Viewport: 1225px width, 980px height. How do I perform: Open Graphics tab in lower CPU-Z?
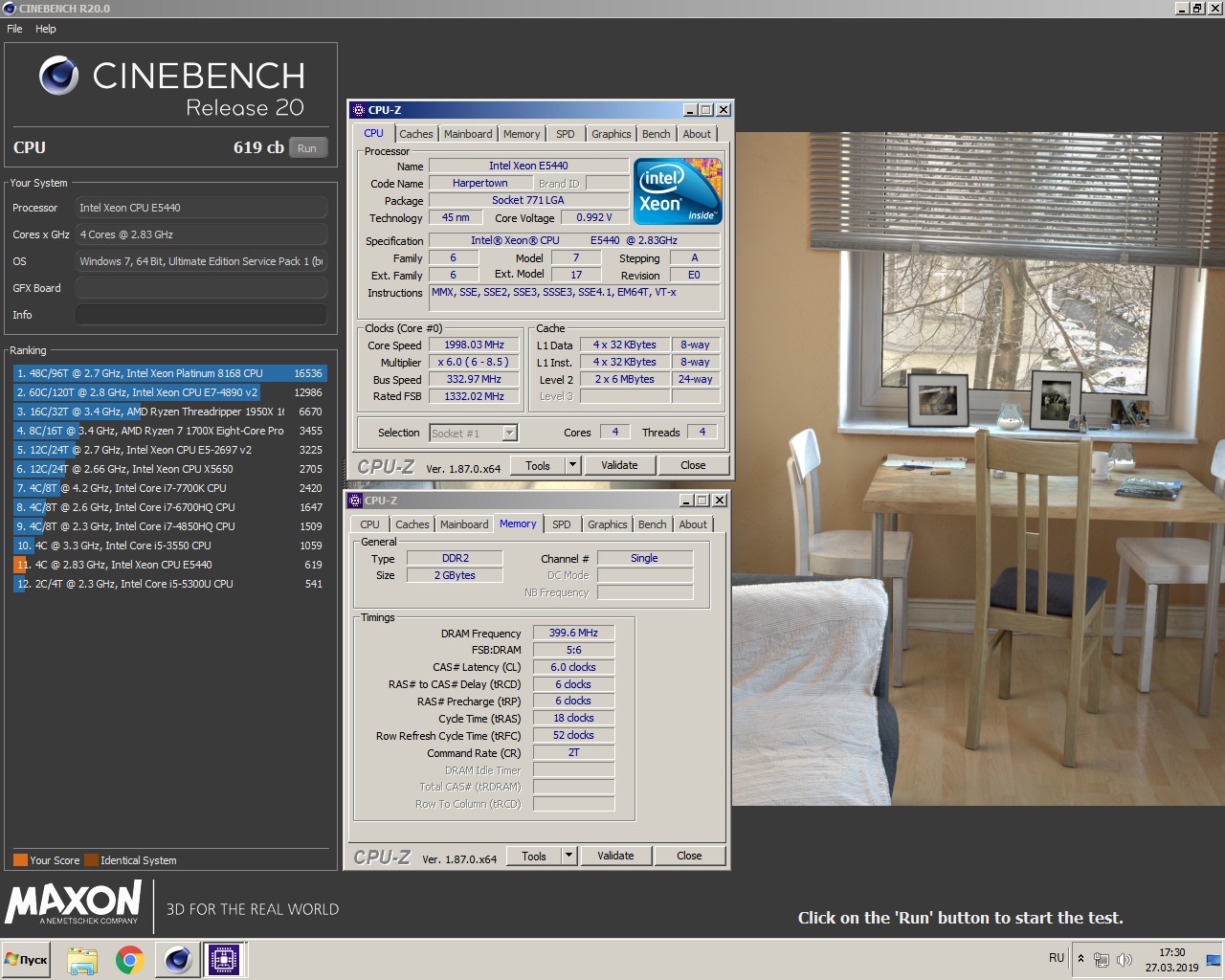(x=608, y=524)
